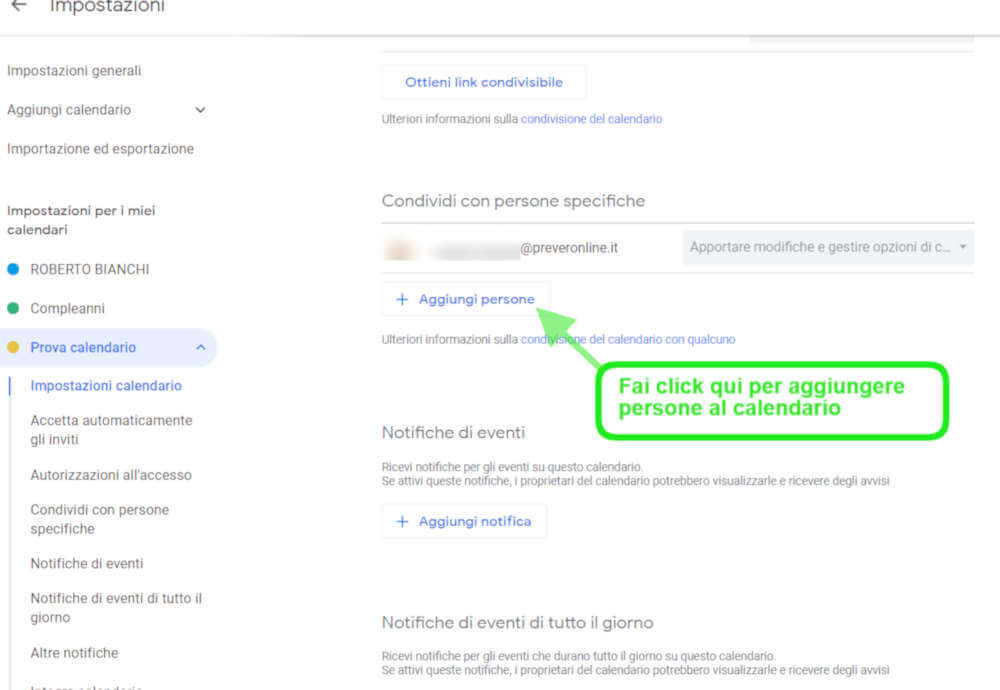The image size is (1000, 690).
Task: Select Impostazioni calendario in the sidebar
Action: click(106, 386)
